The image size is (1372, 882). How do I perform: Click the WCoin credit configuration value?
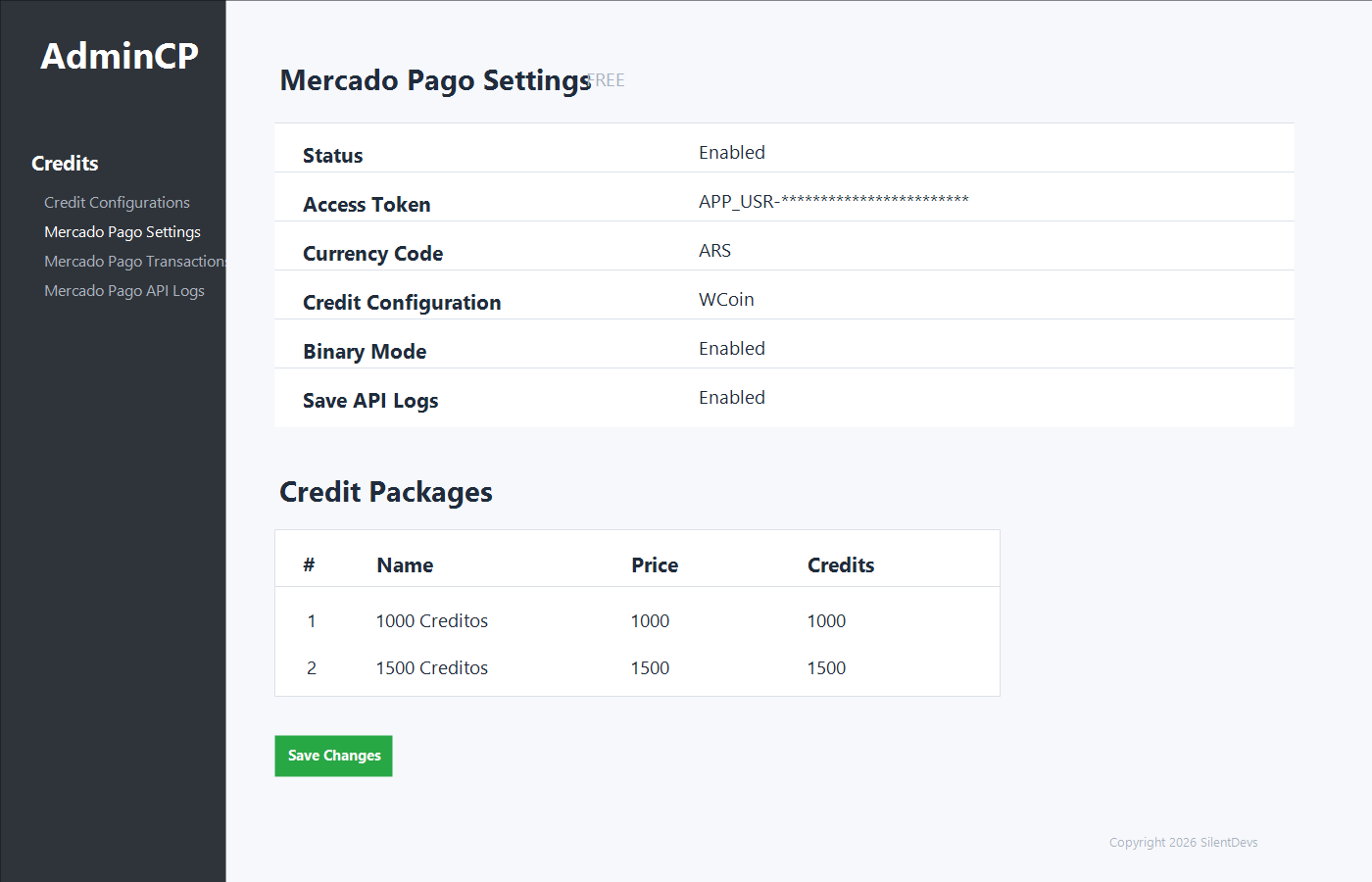click(x=726, y=300)
